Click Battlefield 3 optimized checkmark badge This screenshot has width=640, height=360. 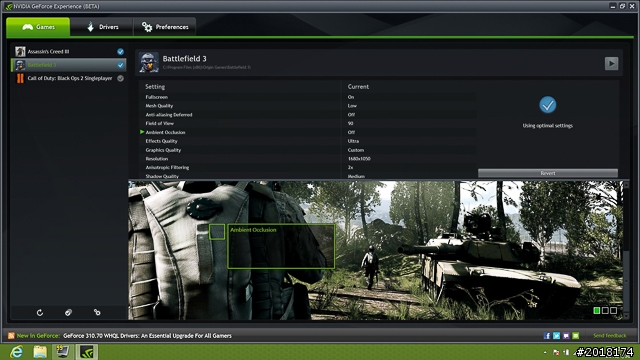[x=120, y=65]
